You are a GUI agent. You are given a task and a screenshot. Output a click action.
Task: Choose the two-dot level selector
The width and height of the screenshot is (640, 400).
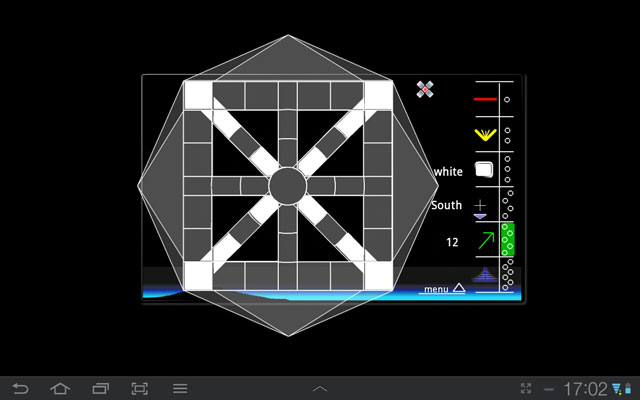(507, 135)
